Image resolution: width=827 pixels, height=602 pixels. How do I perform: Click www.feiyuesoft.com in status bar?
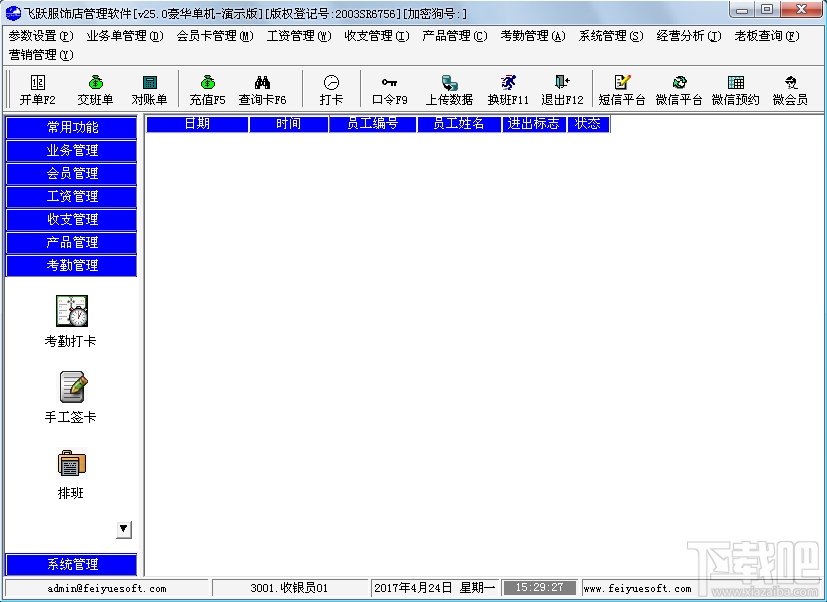(638, 588)
